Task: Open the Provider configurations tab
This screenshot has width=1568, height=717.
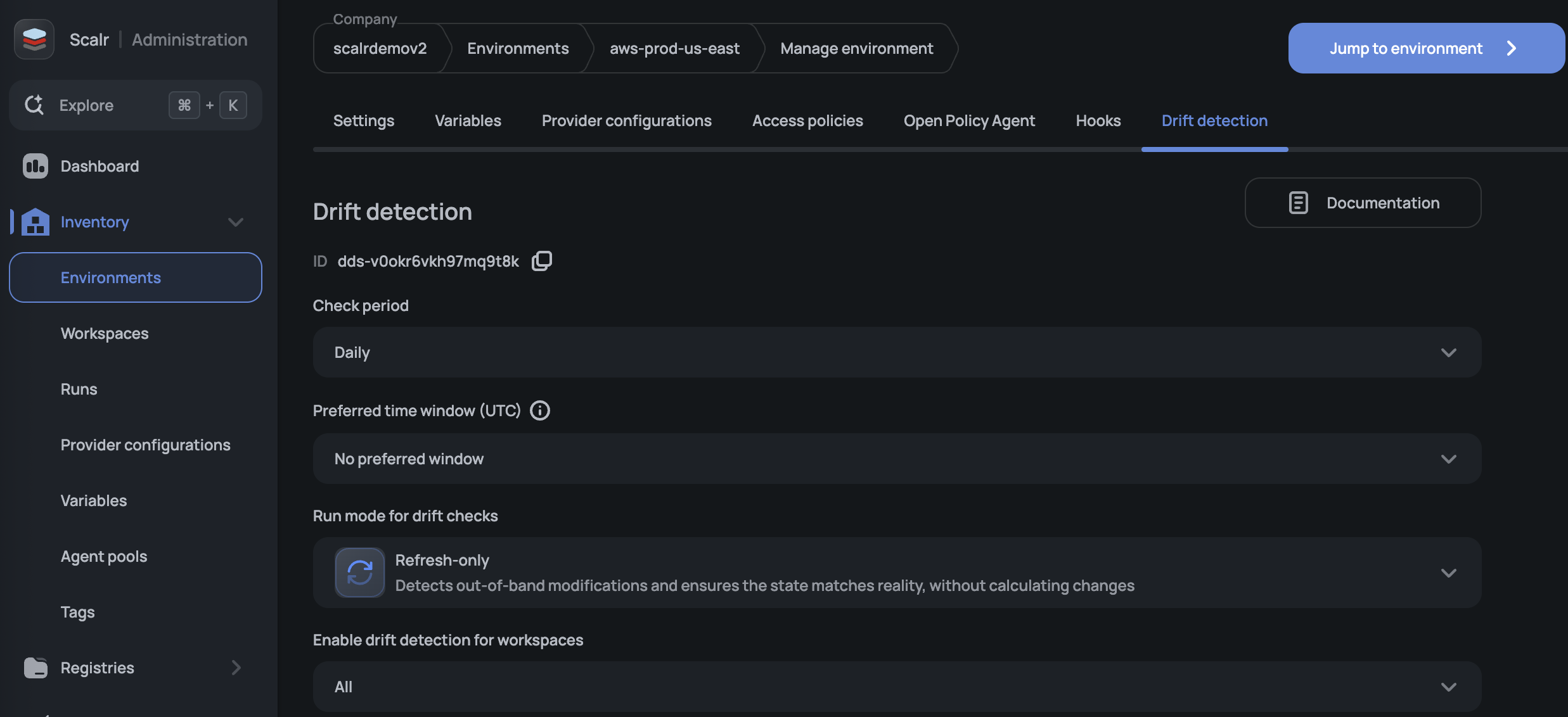Action: click(x=627, y=120)
